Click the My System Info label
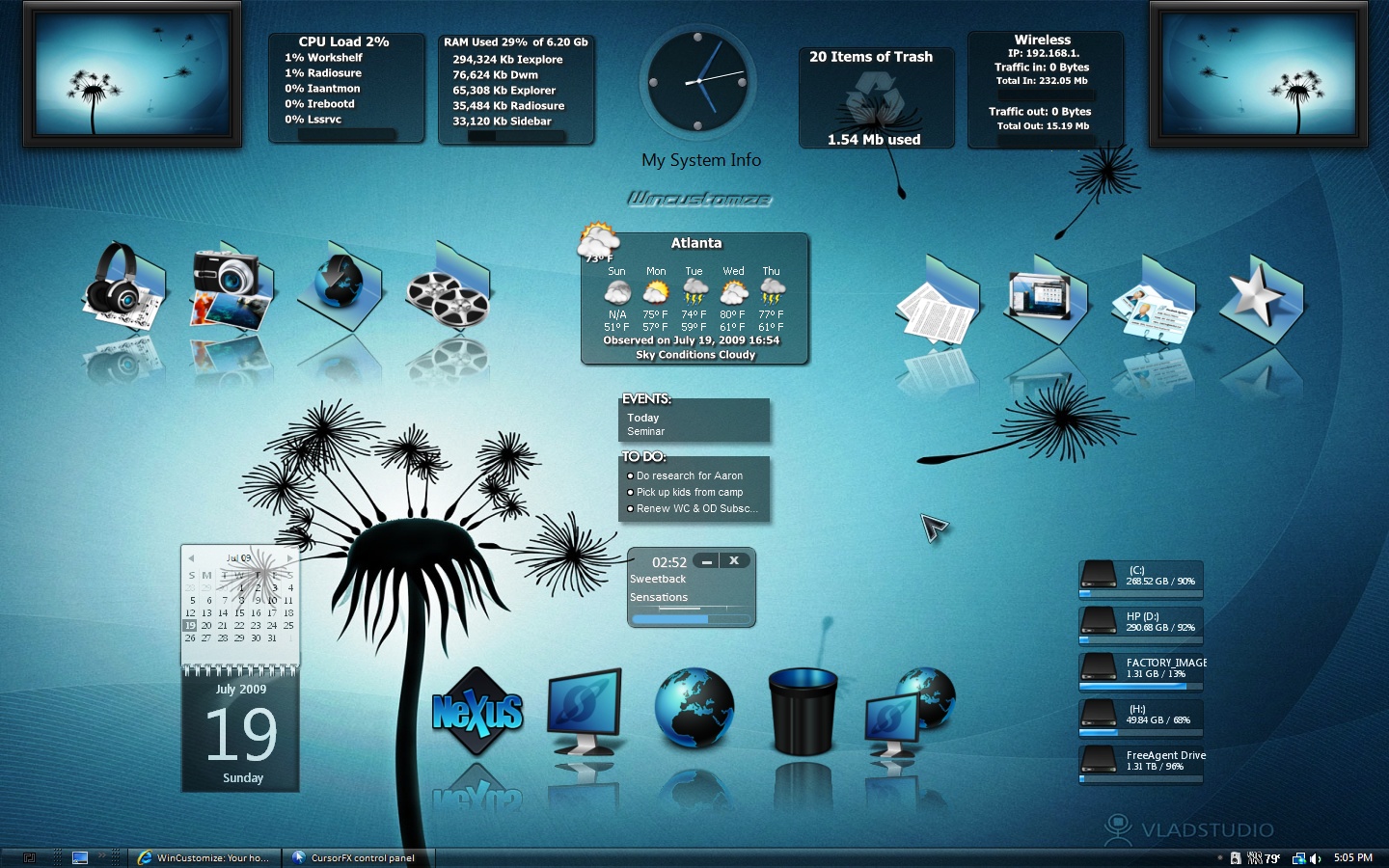Image resolution: width=1389 pixels, height=868 pixels. coord(701,160)
